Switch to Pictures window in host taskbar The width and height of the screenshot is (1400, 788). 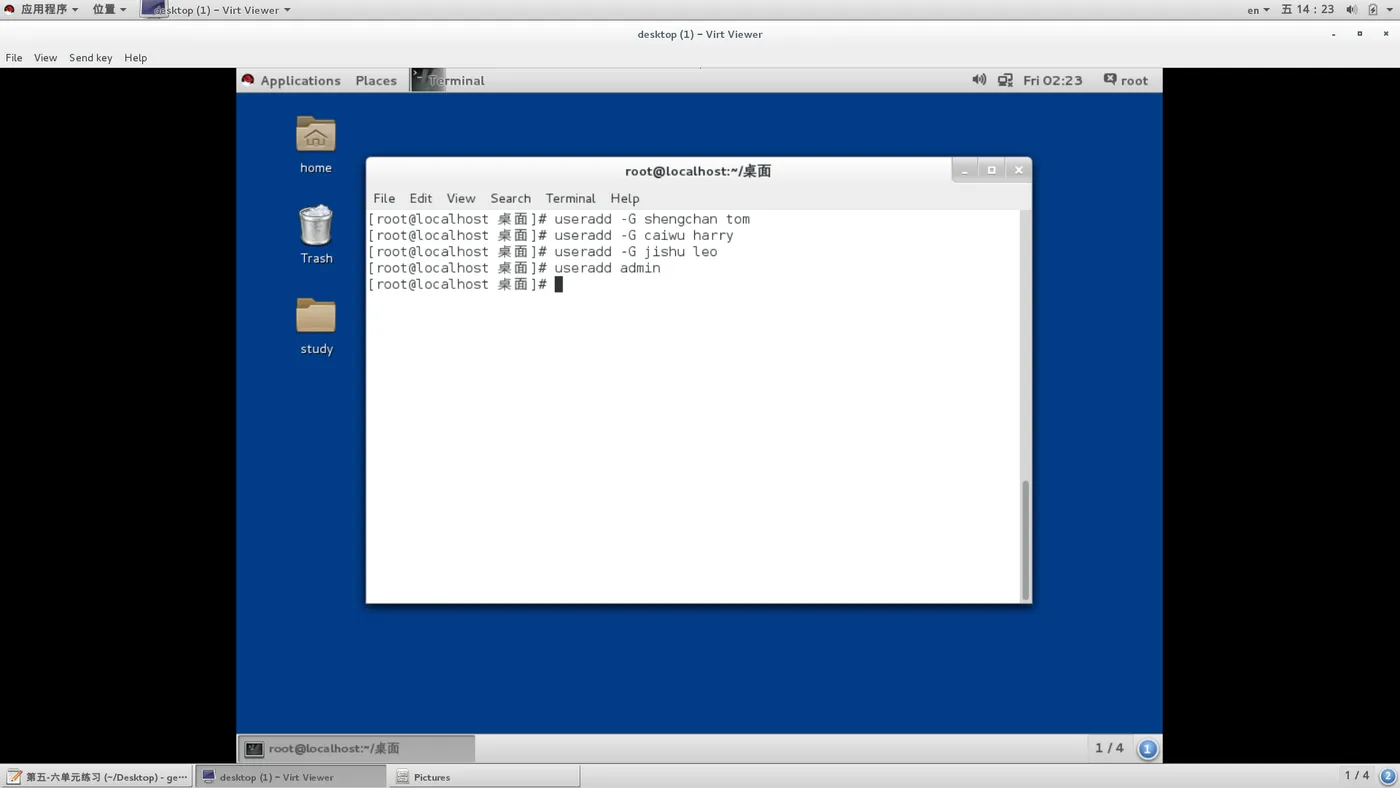tap(484, 777)
